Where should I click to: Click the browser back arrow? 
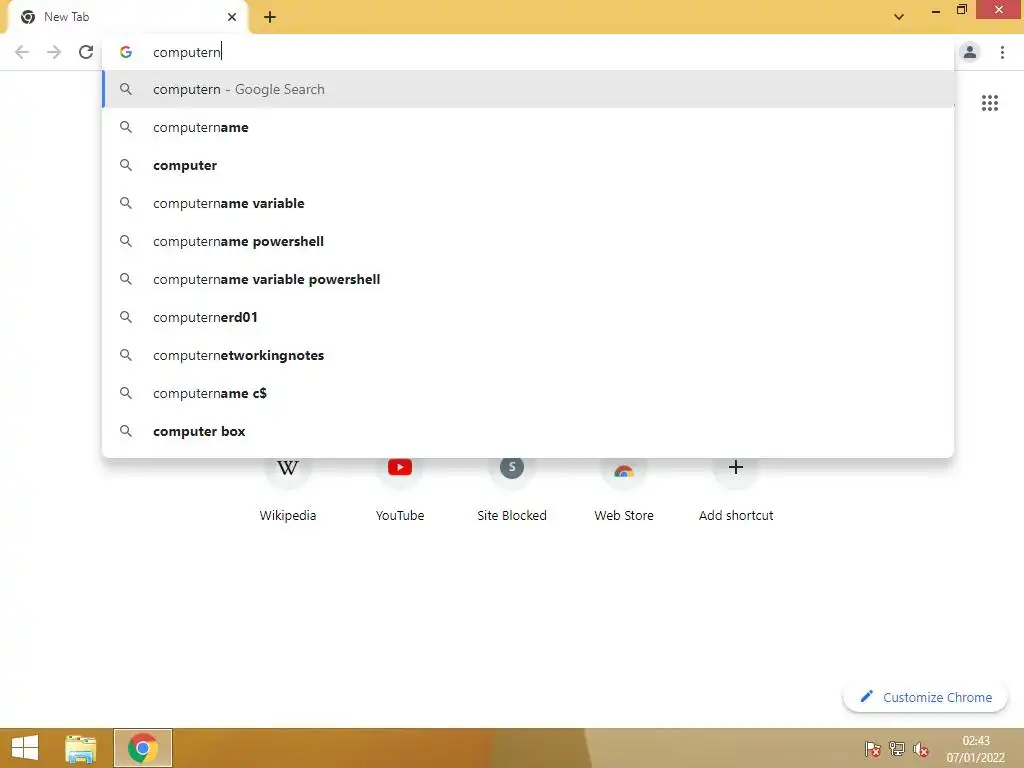[x=22, y=52]
